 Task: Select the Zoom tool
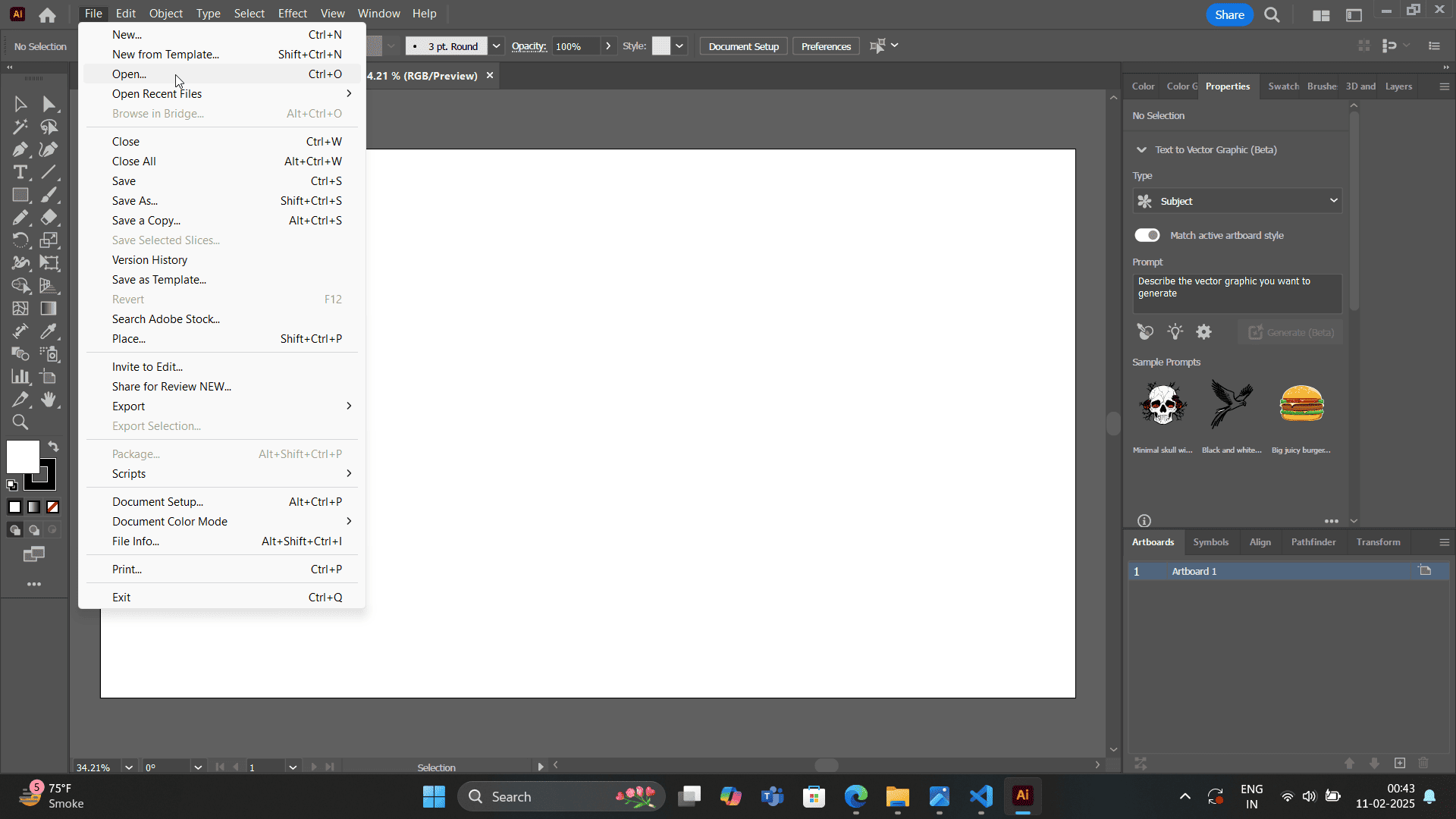(x=20, y=422)
